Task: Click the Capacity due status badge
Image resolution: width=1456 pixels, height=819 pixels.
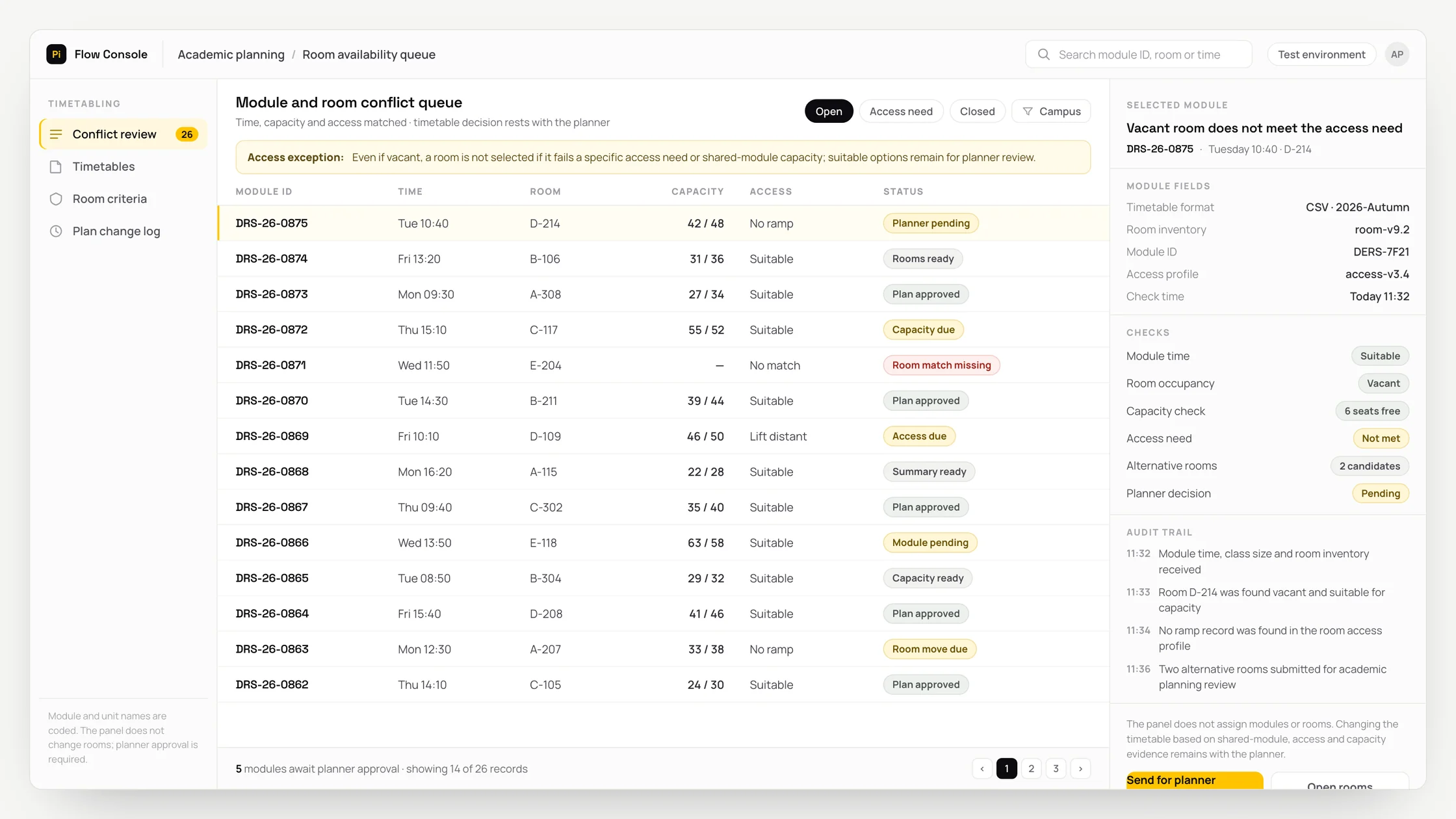Action: click(924, 330)
